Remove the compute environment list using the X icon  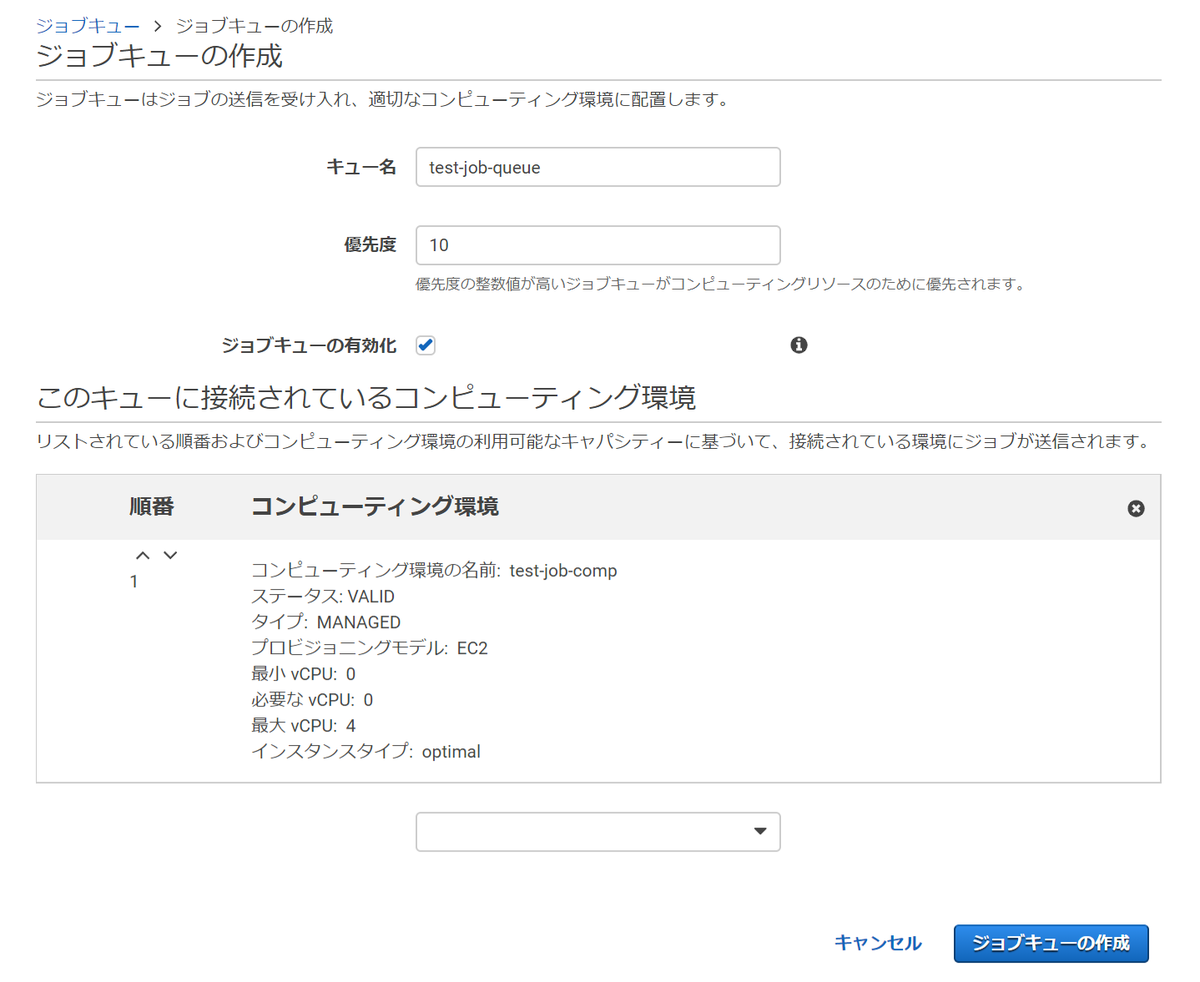[x=1135, y=508]
